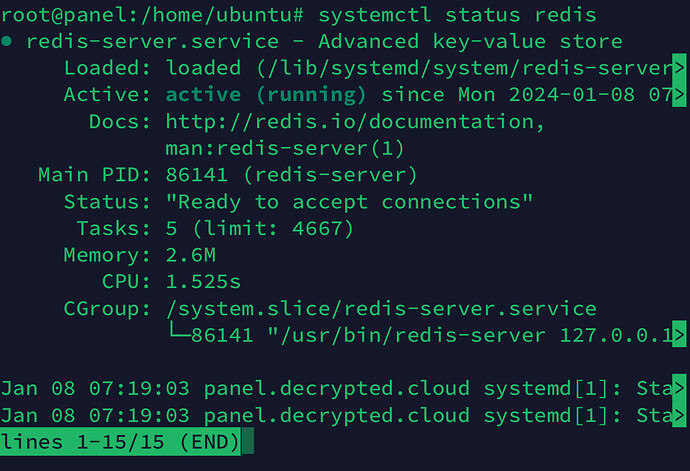Click the overflow arrow on the last journal log line

(679, 415)
